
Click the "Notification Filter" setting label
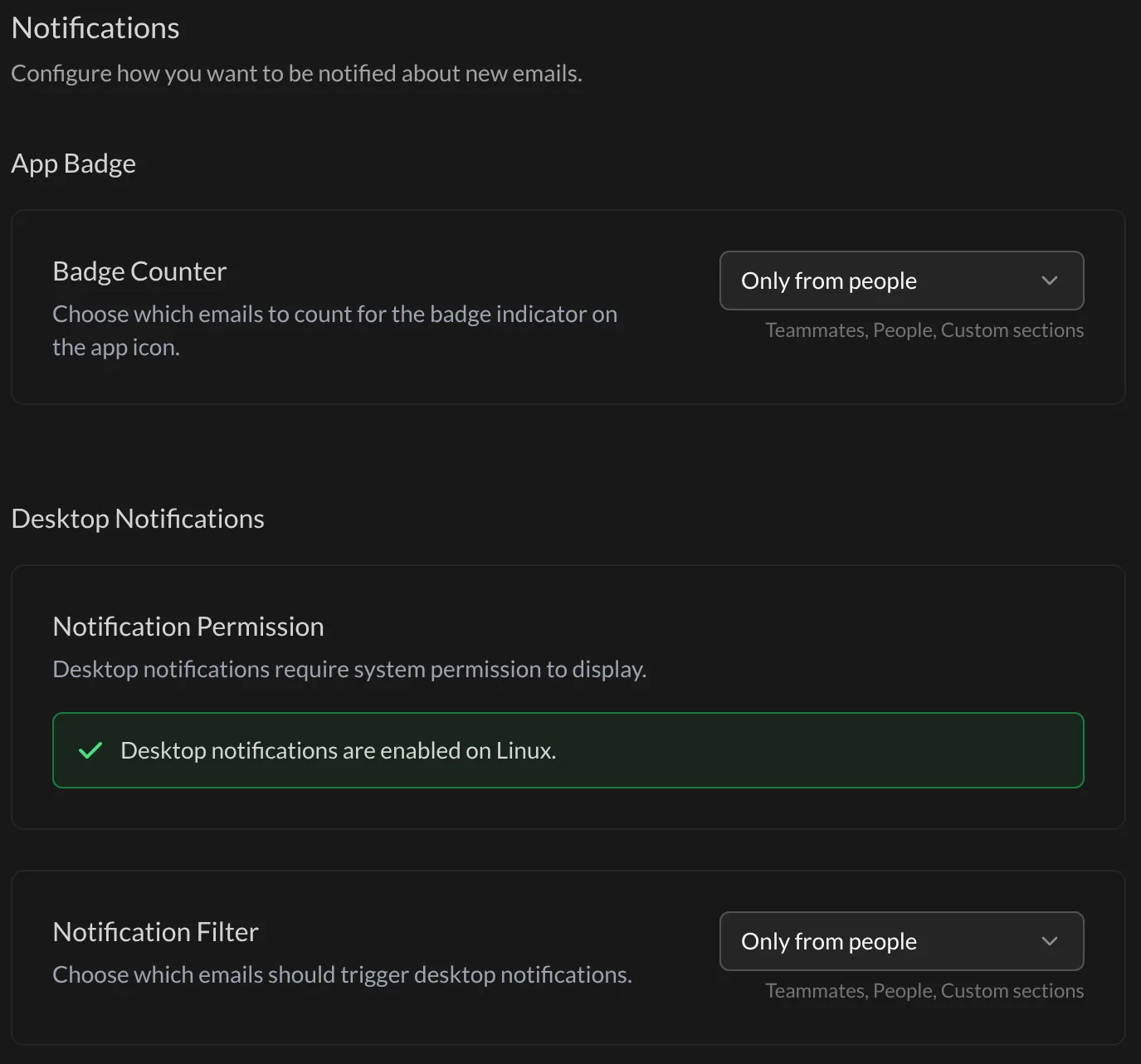tap(156, 932)
